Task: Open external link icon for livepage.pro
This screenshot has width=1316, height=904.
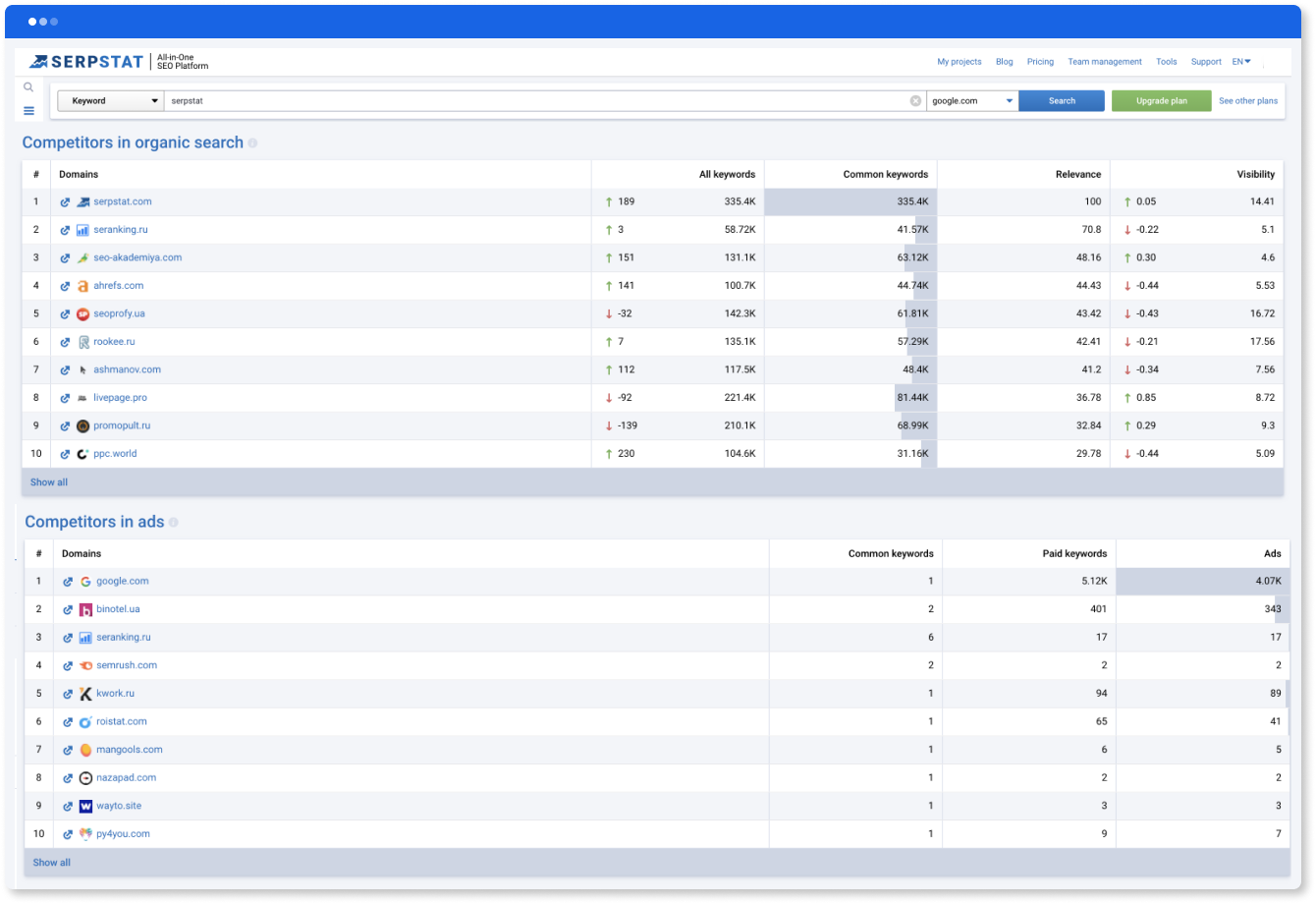Action: coord(65,398)
